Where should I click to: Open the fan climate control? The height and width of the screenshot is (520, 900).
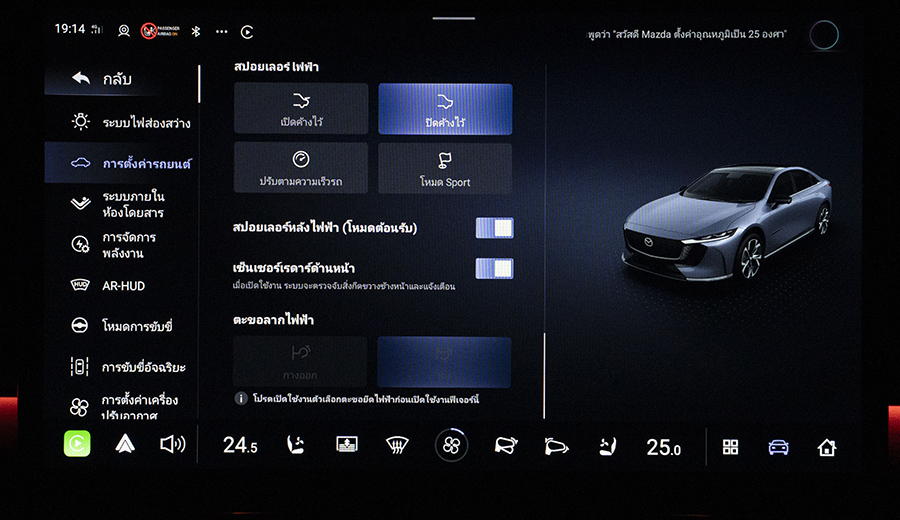(x=451, y=445)
